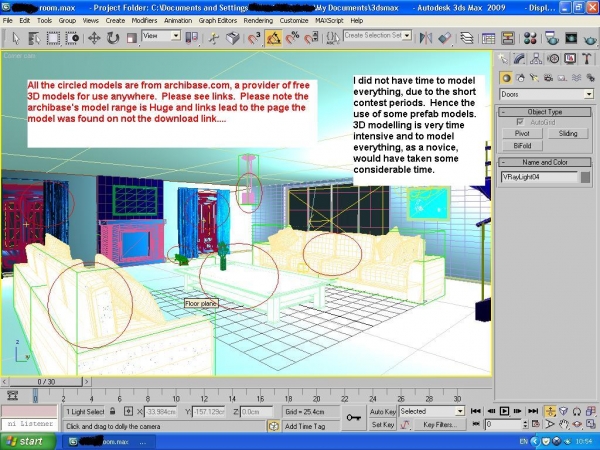Screen dimensions: 600x450
Task: Toggle 3D Snaps magnet
Action: (x=253, y=38)
